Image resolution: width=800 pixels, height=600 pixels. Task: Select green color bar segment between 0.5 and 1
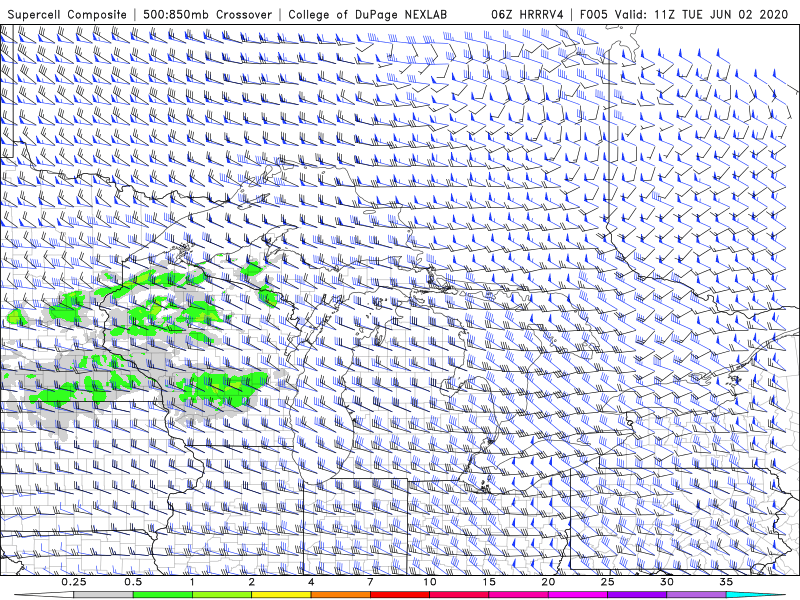pos(162,595)
